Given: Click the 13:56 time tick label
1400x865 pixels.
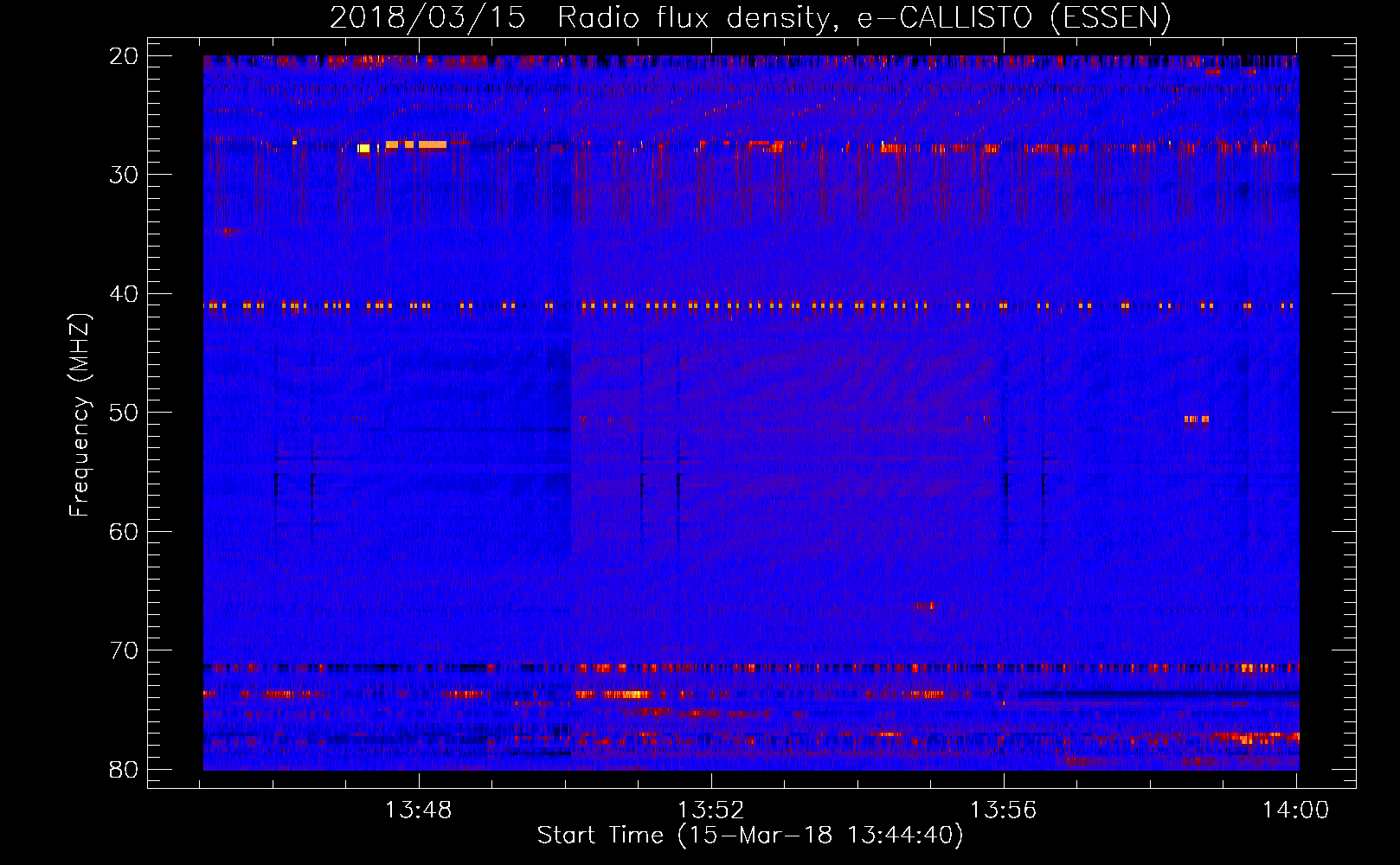Looking at the screenshot, I should click(x=1003, y=811).
